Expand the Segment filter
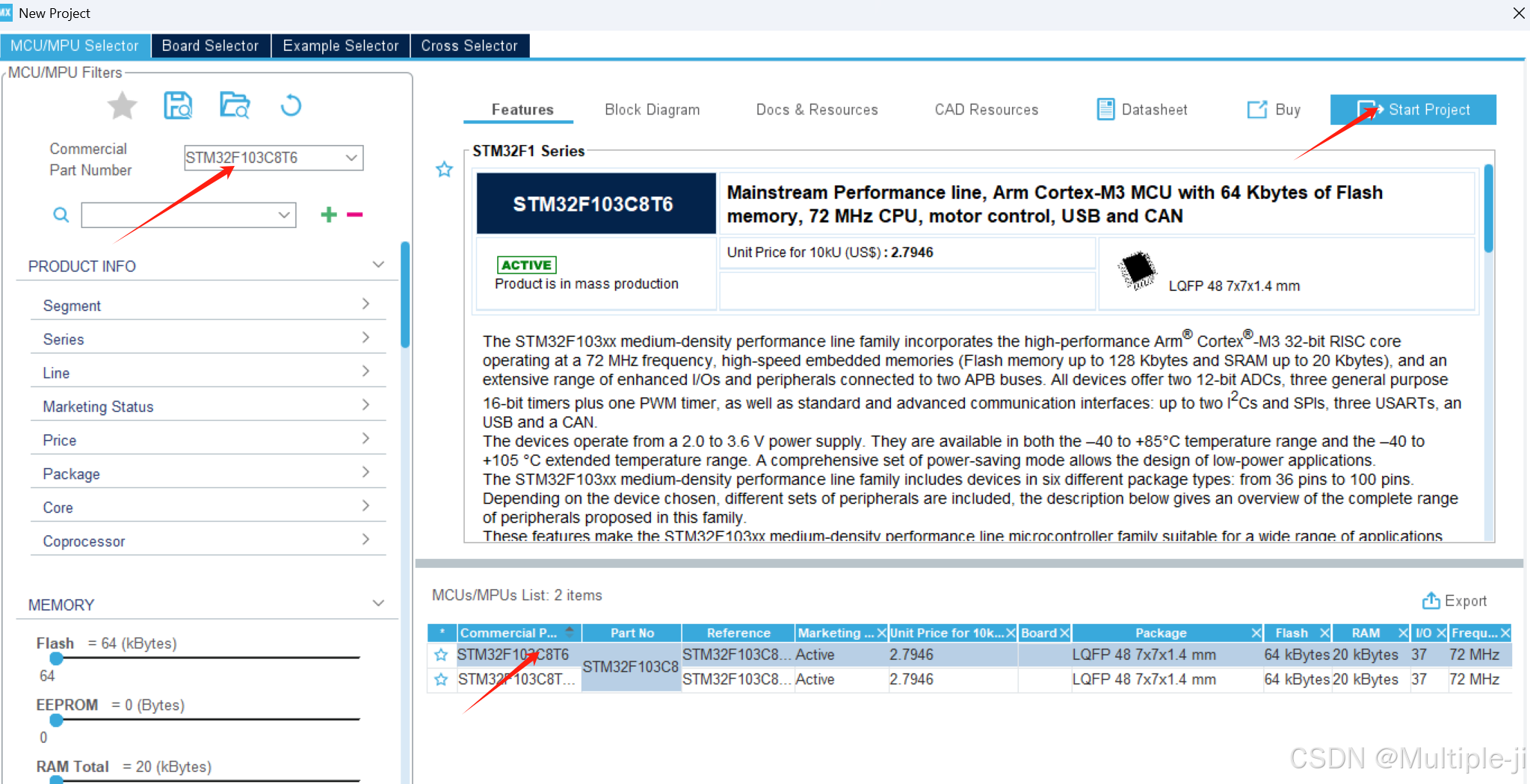Image resolution: width=1530 pixels, height=784 pixels. point(365,304)
